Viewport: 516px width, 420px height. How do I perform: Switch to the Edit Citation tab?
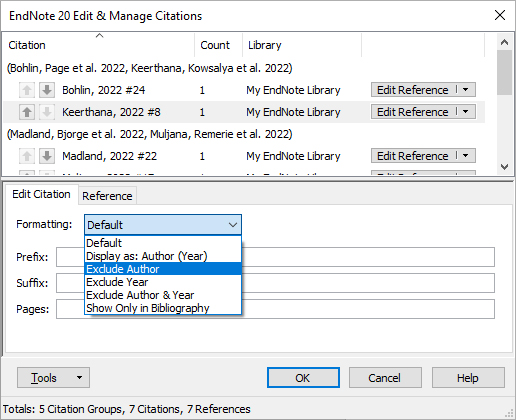click(41, 194)
